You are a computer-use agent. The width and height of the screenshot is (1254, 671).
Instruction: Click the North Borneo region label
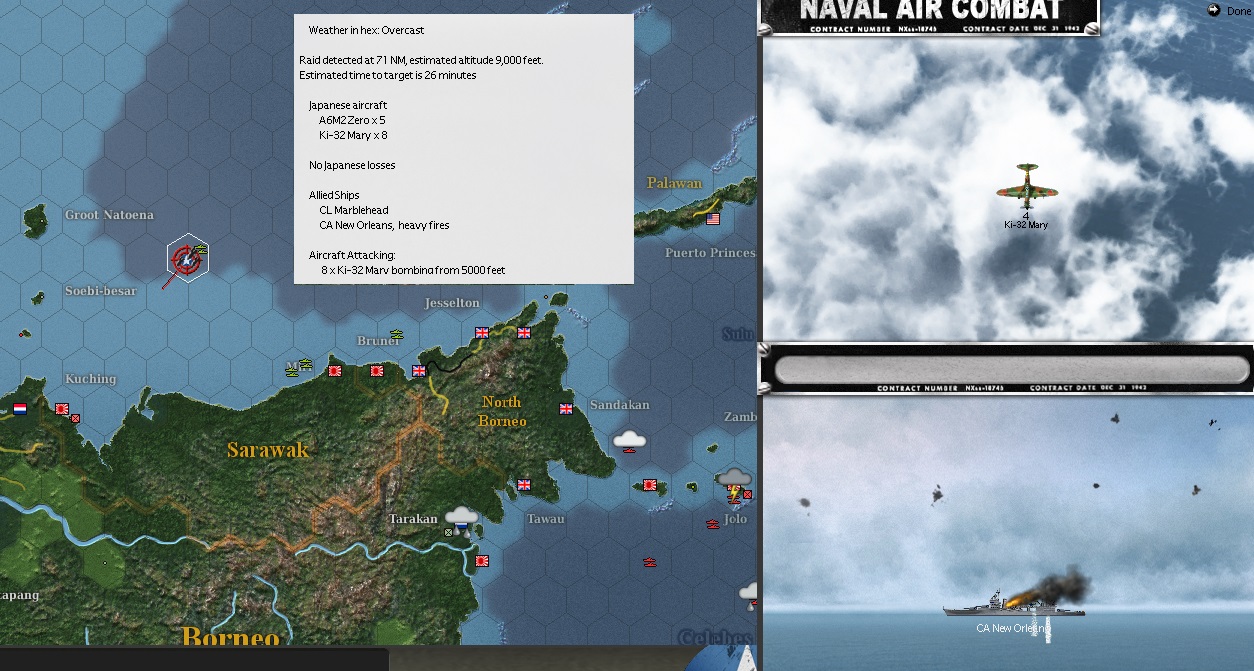coord(502,411)
